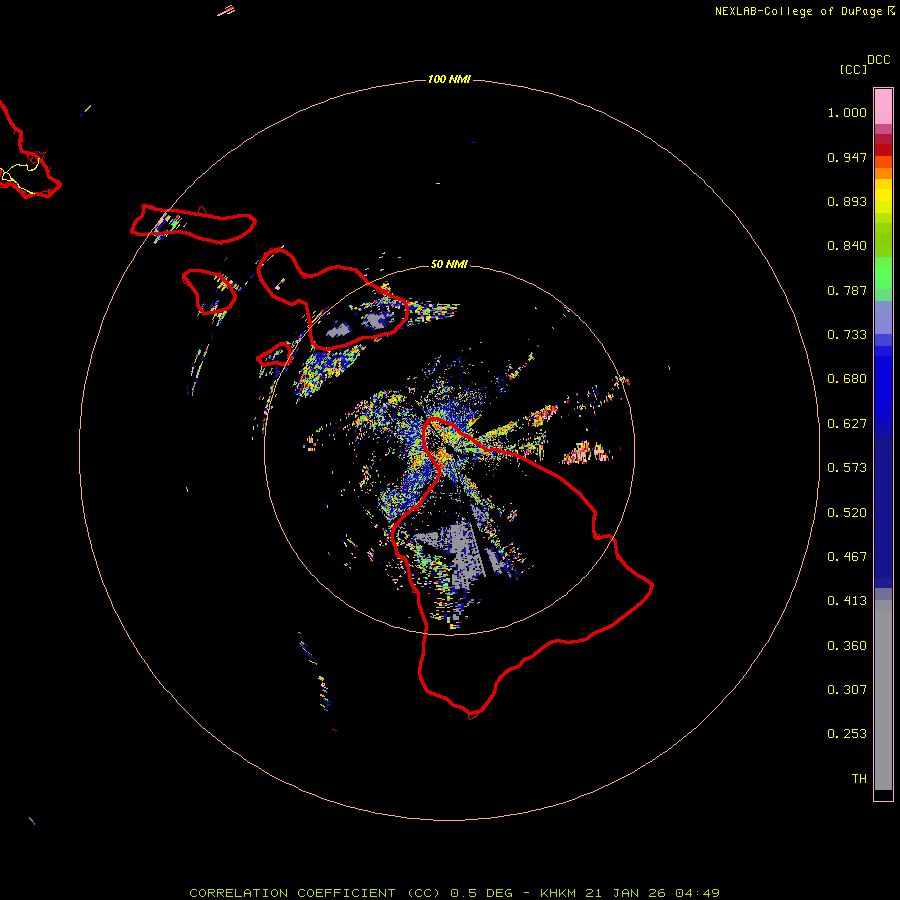Click the 0.520 value on the color scale

[x=847, y=513]
